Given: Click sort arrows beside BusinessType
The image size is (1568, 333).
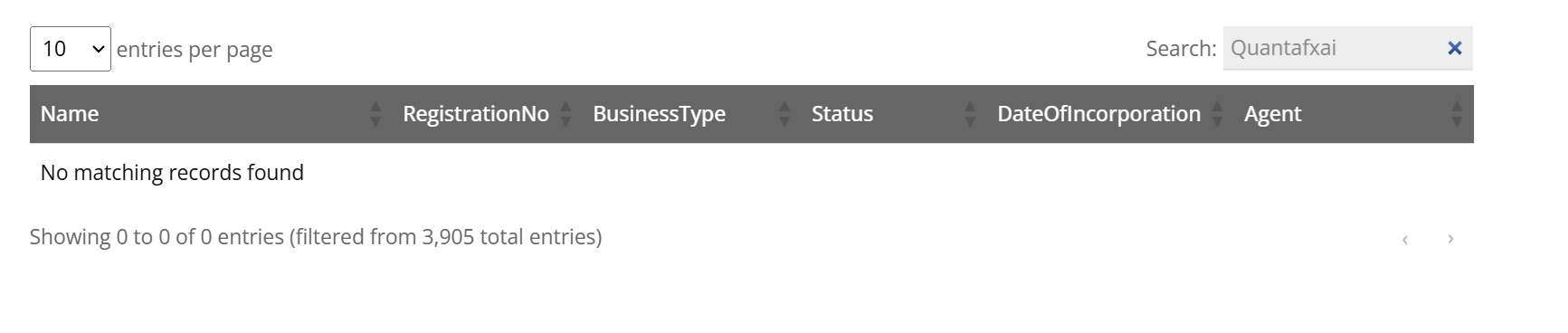Looking at the screenshot, I should point(784,114).
